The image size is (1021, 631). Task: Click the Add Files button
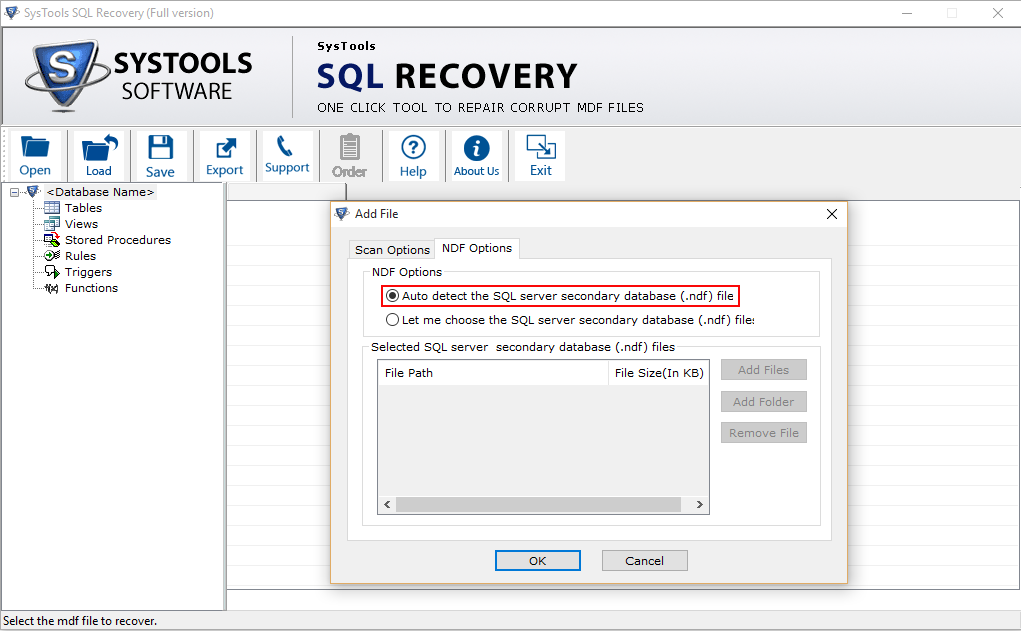(764, 370)
